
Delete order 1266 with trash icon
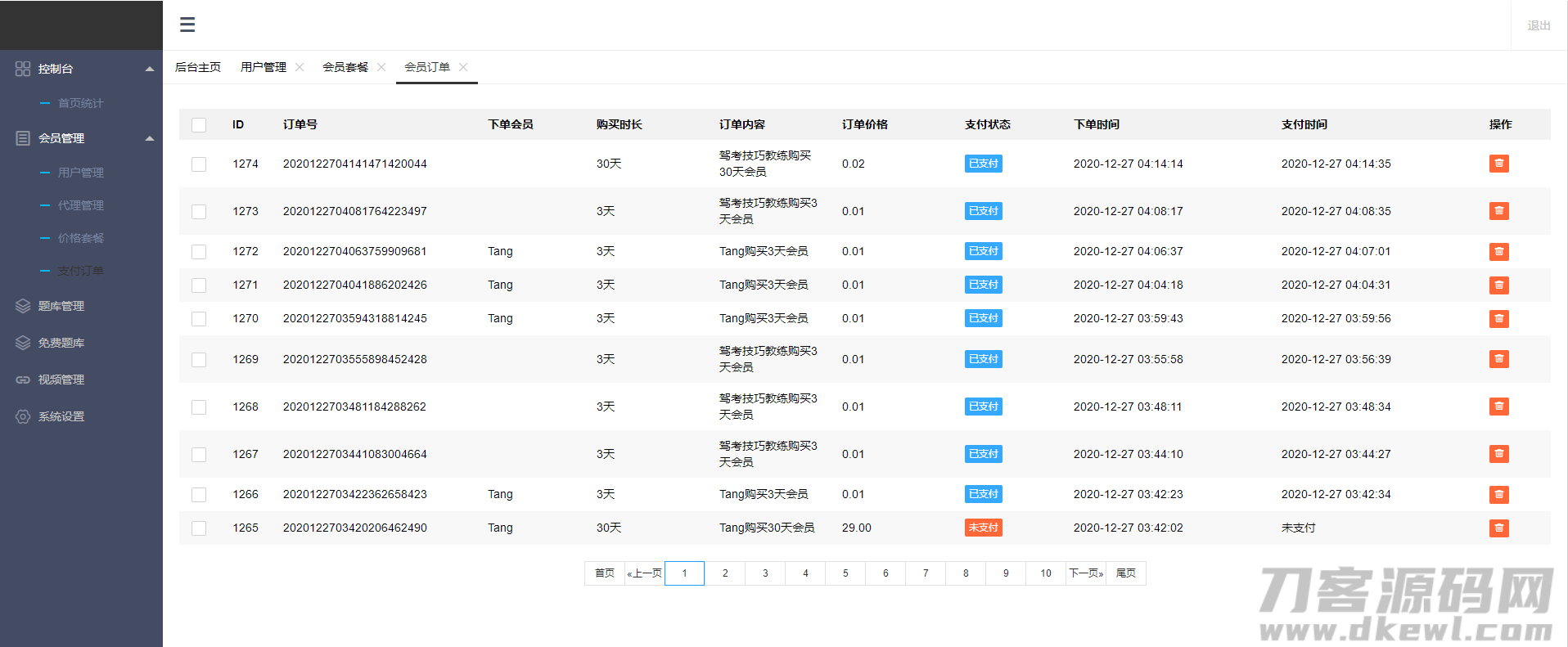(1499, 495)
